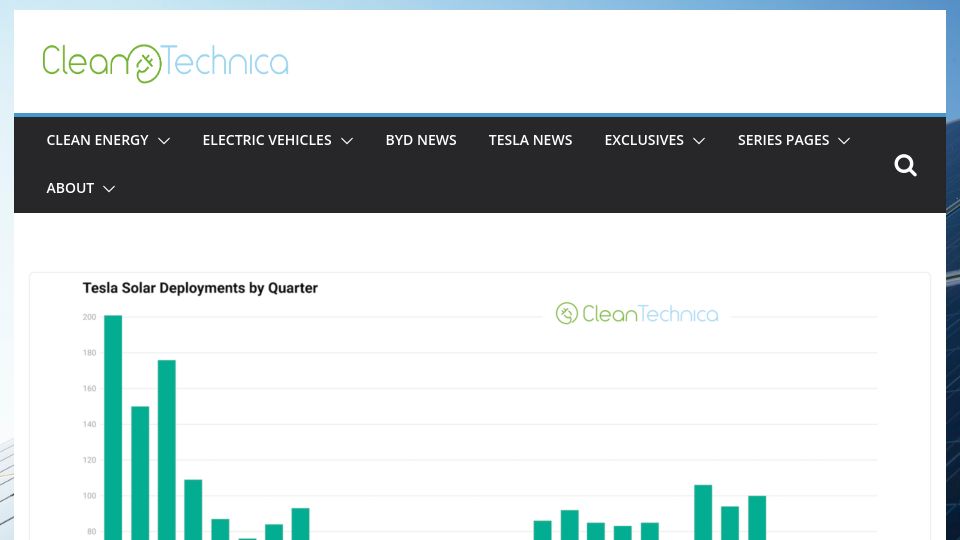Expand the Exclusives menu chevron
960x540 pixels.
[699, 141]
